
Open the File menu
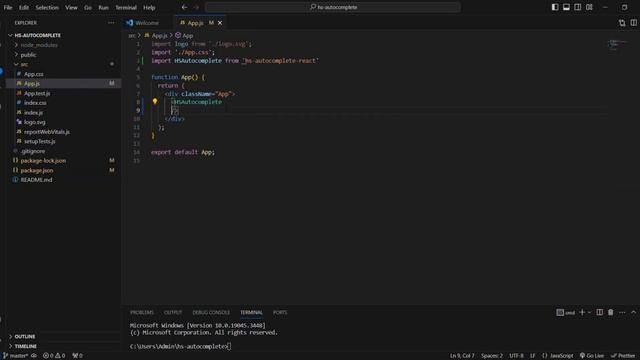click(8, 7)
